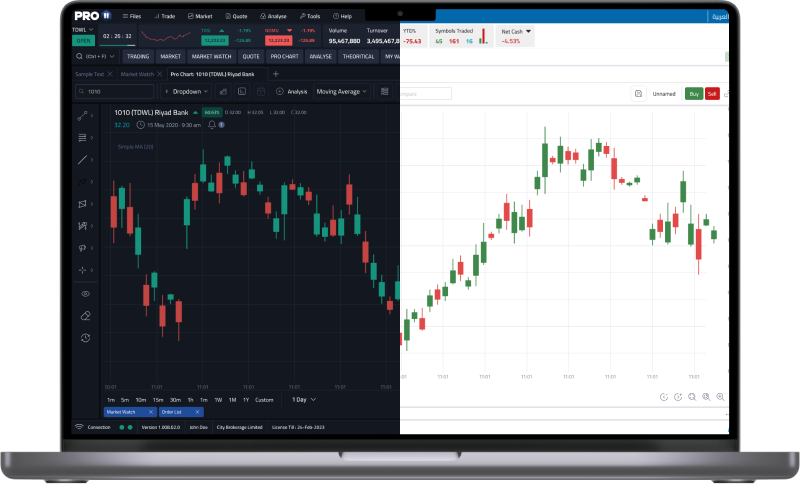Toggle drawings visibility eye icon
The height and width of the screenshot is (484, 800).
(x=85, y=294)
